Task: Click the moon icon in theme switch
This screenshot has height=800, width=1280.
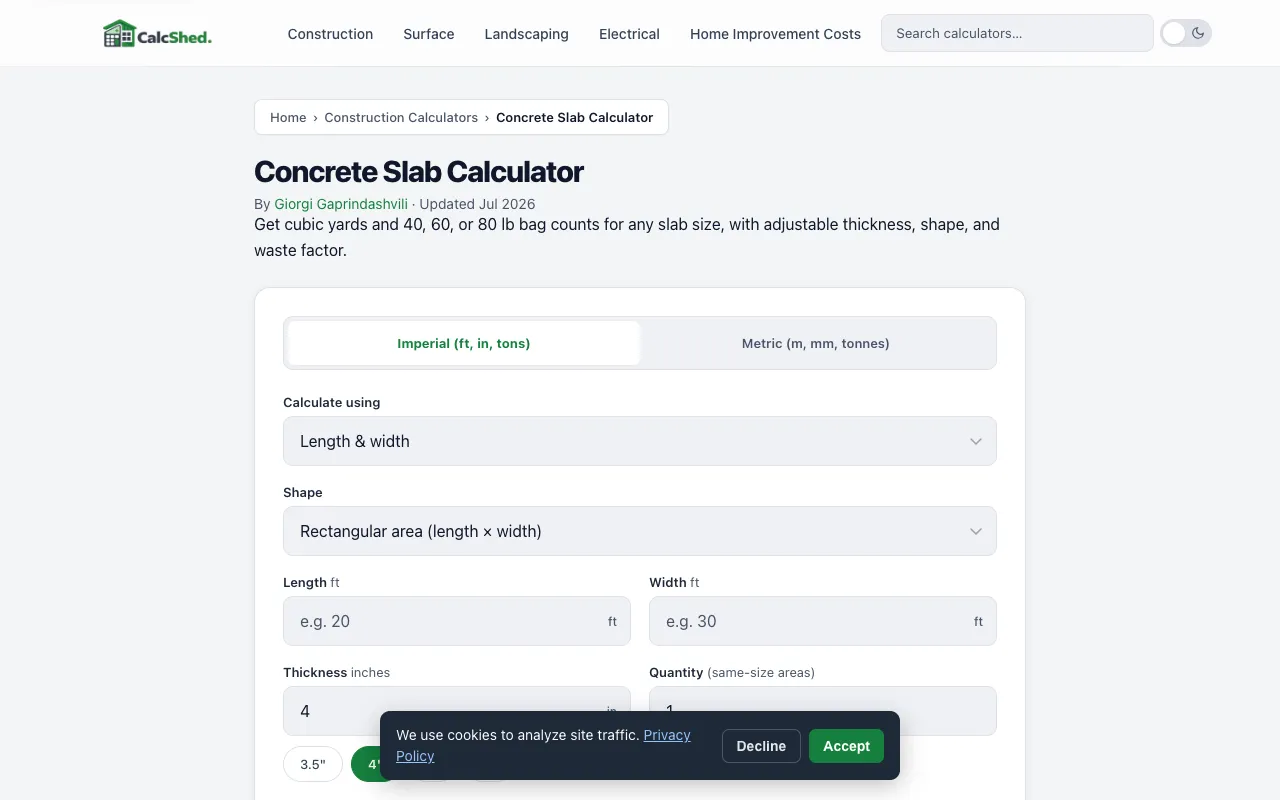Action: tap(1198, 33)
